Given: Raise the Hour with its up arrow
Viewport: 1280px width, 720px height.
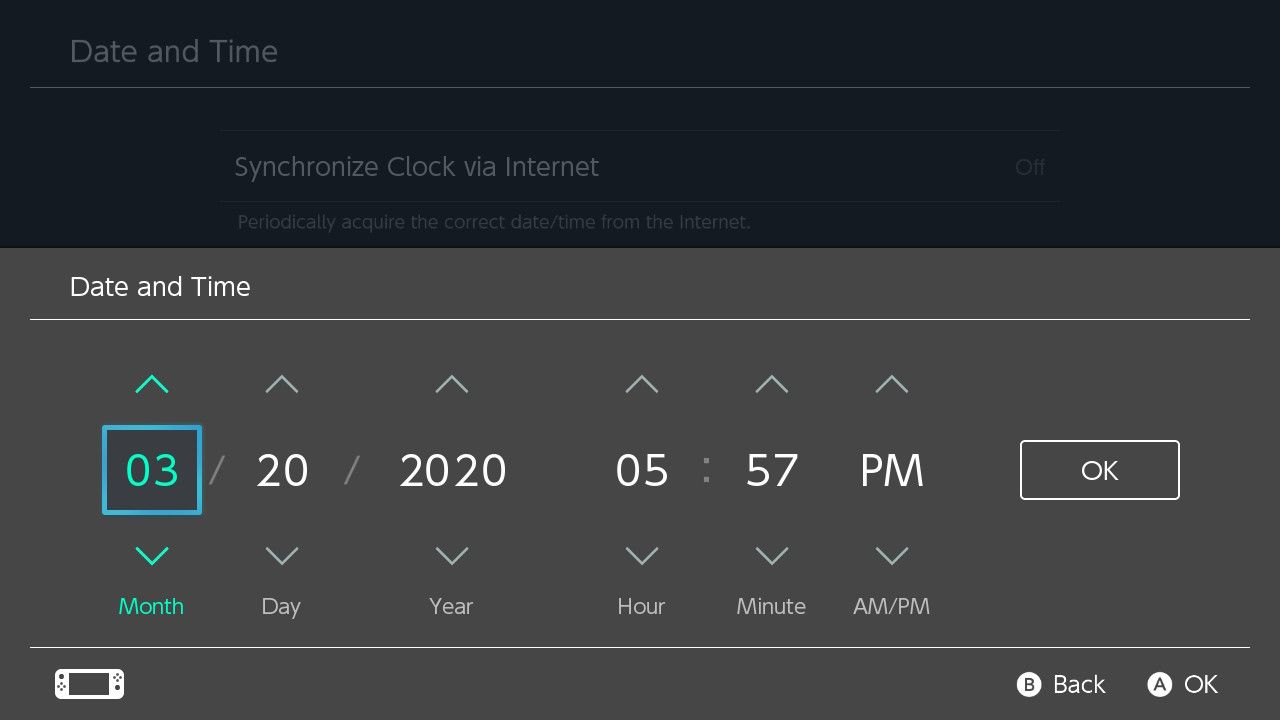Looking at the screenshot, I should [642, 384].
